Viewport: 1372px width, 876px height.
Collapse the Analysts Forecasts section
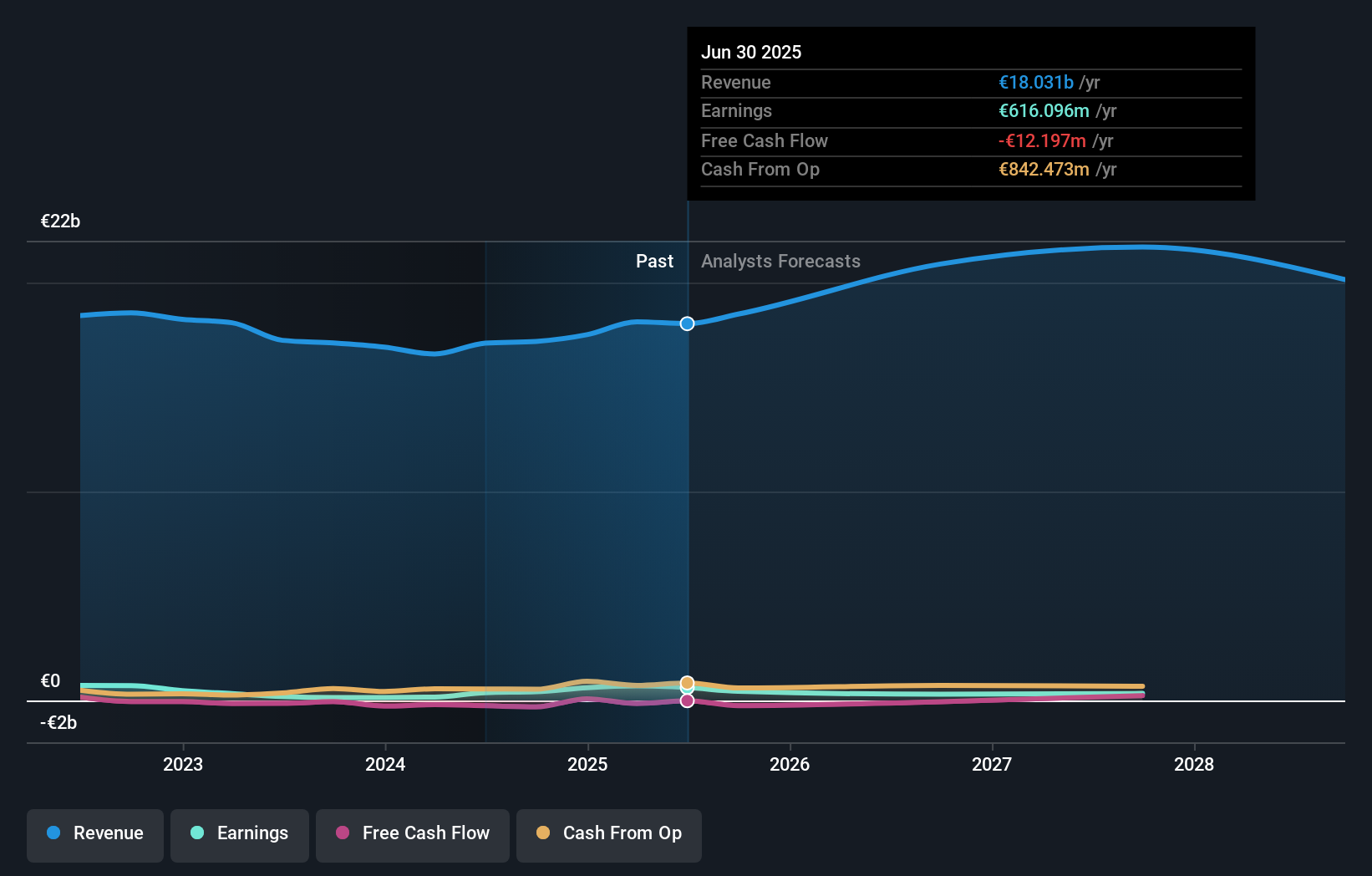pos(780,261)
